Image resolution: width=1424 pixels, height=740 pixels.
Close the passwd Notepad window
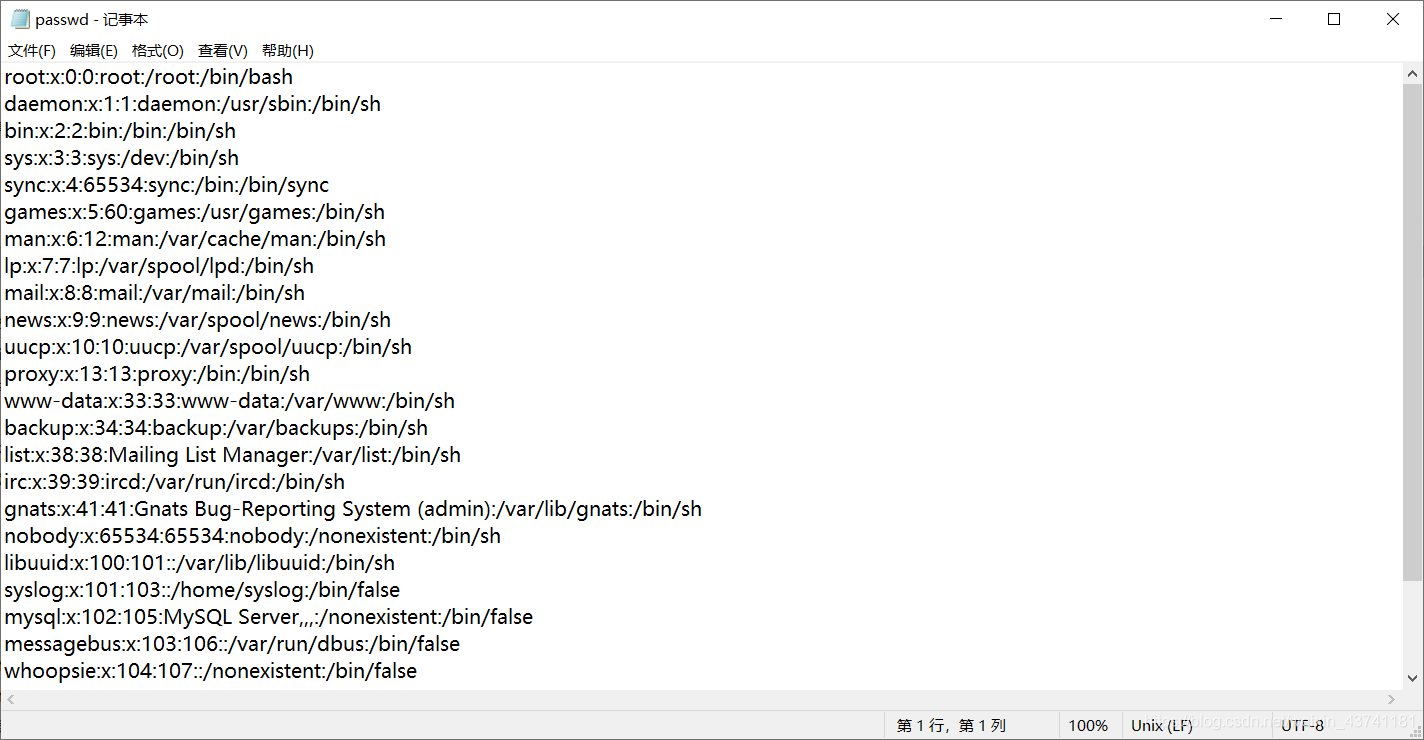pos(1393,19)
